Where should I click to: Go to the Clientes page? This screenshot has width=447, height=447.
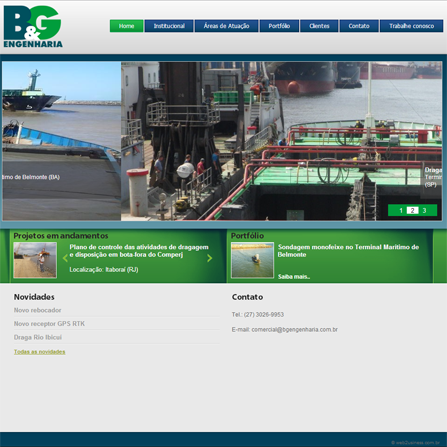tap(319, 26)
